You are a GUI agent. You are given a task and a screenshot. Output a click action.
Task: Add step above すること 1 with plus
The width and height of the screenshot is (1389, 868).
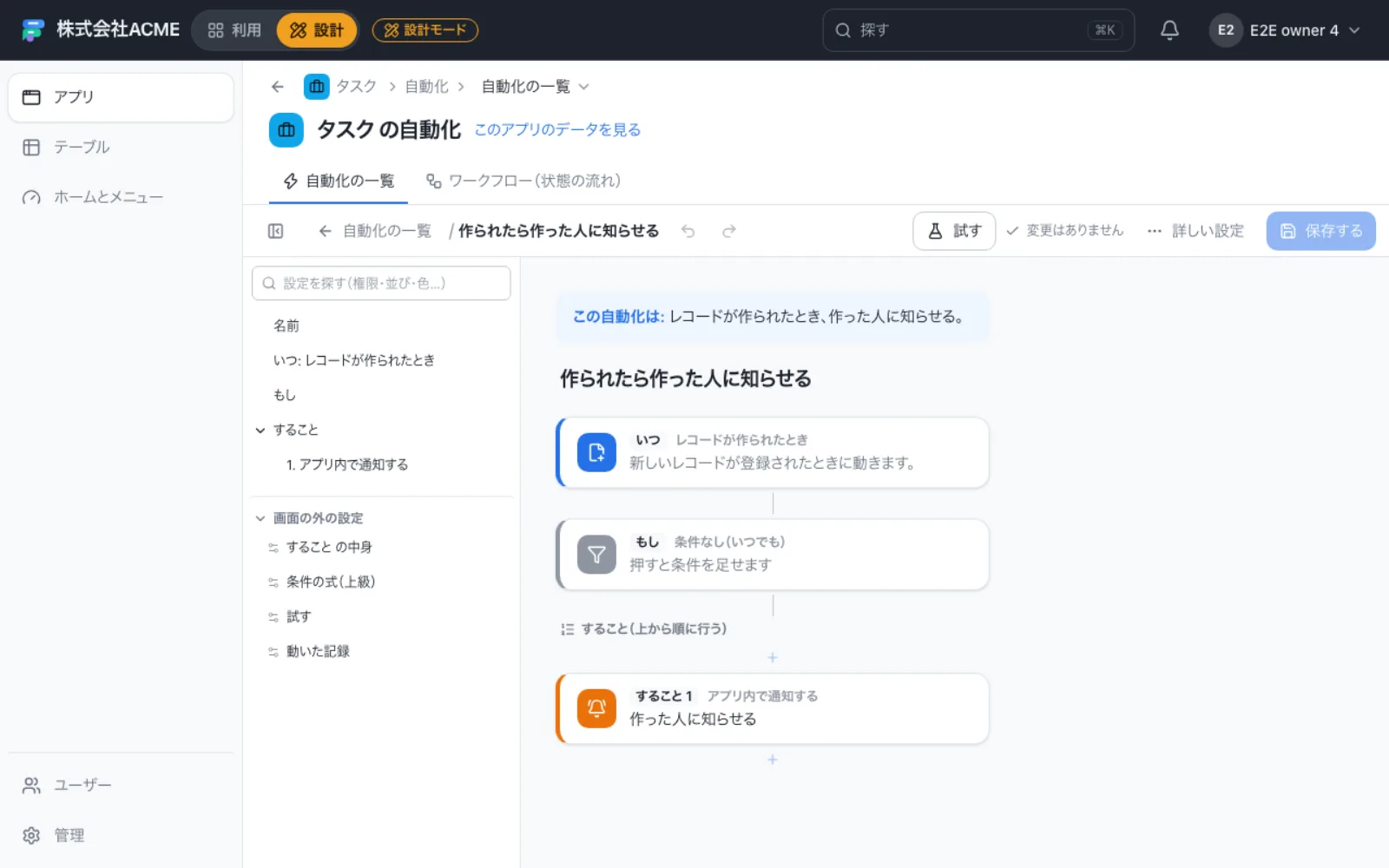(773, 658)
